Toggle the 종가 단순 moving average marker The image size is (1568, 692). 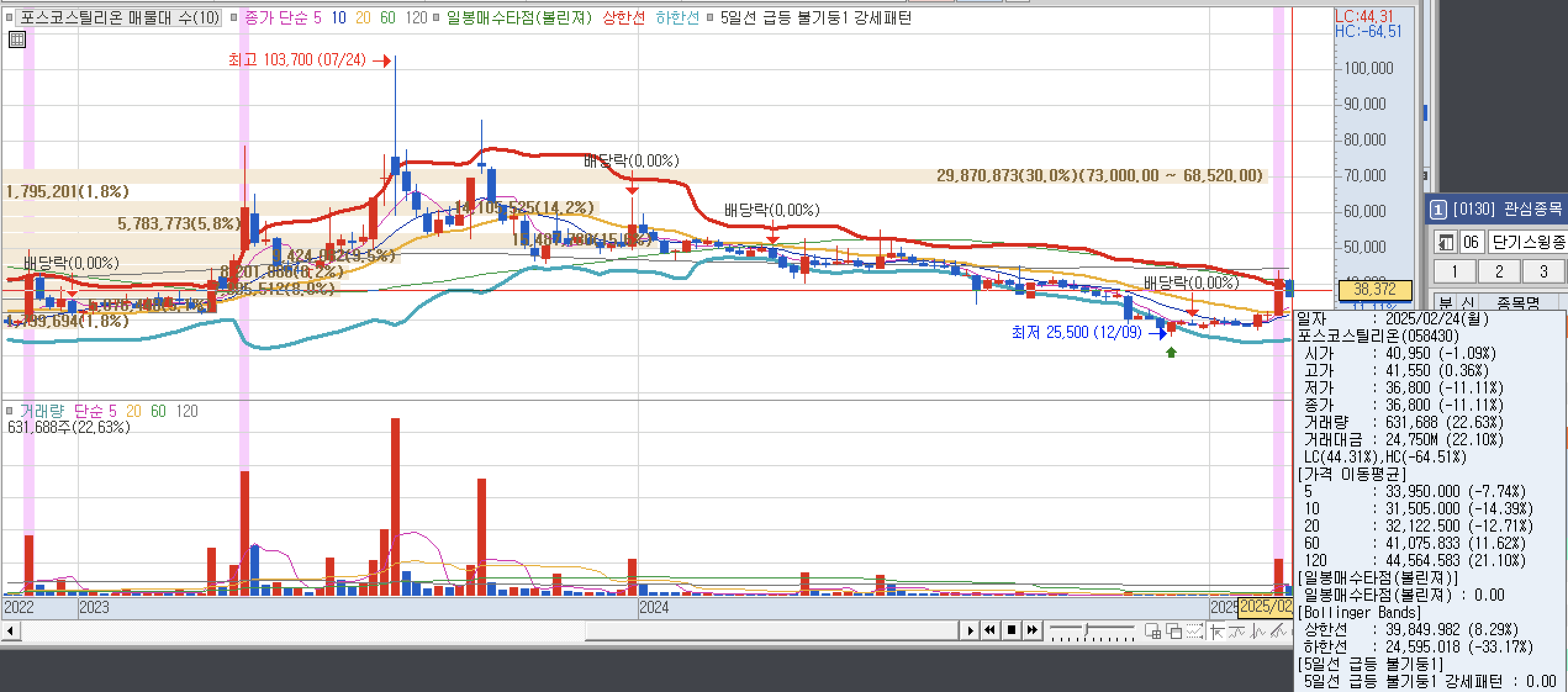click(234, 18)
